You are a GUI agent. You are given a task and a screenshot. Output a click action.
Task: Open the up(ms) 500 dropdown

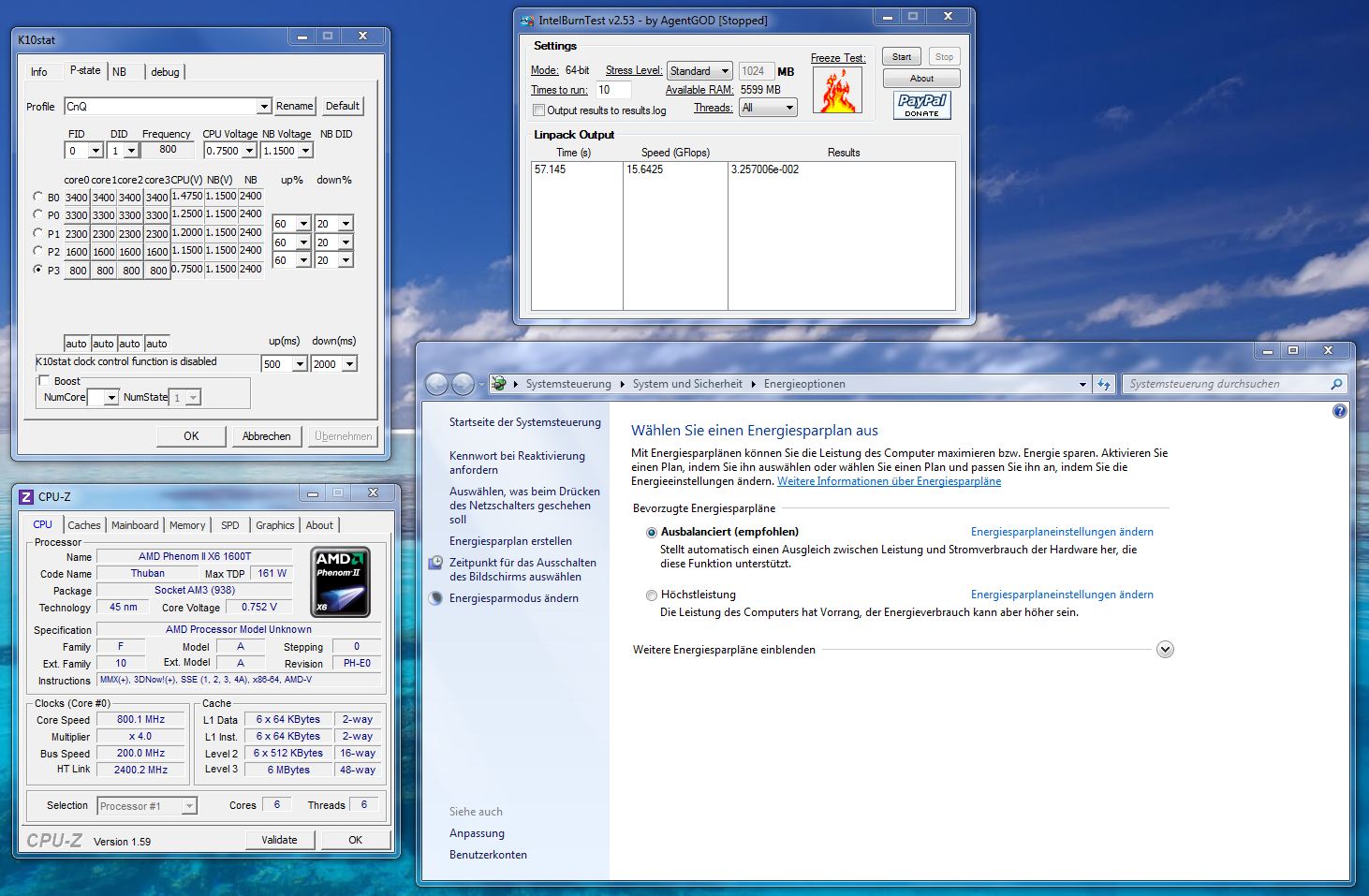point(300,364)
